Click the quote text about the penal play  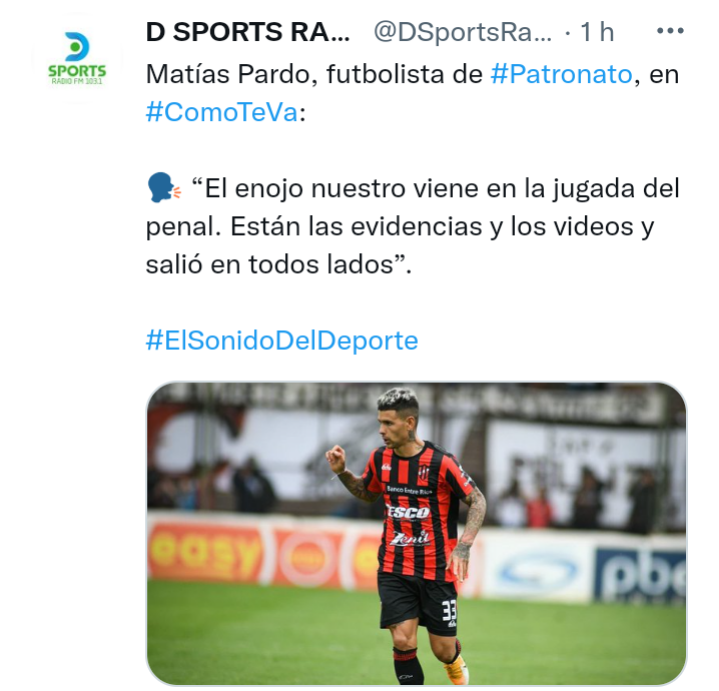point(412,226)
